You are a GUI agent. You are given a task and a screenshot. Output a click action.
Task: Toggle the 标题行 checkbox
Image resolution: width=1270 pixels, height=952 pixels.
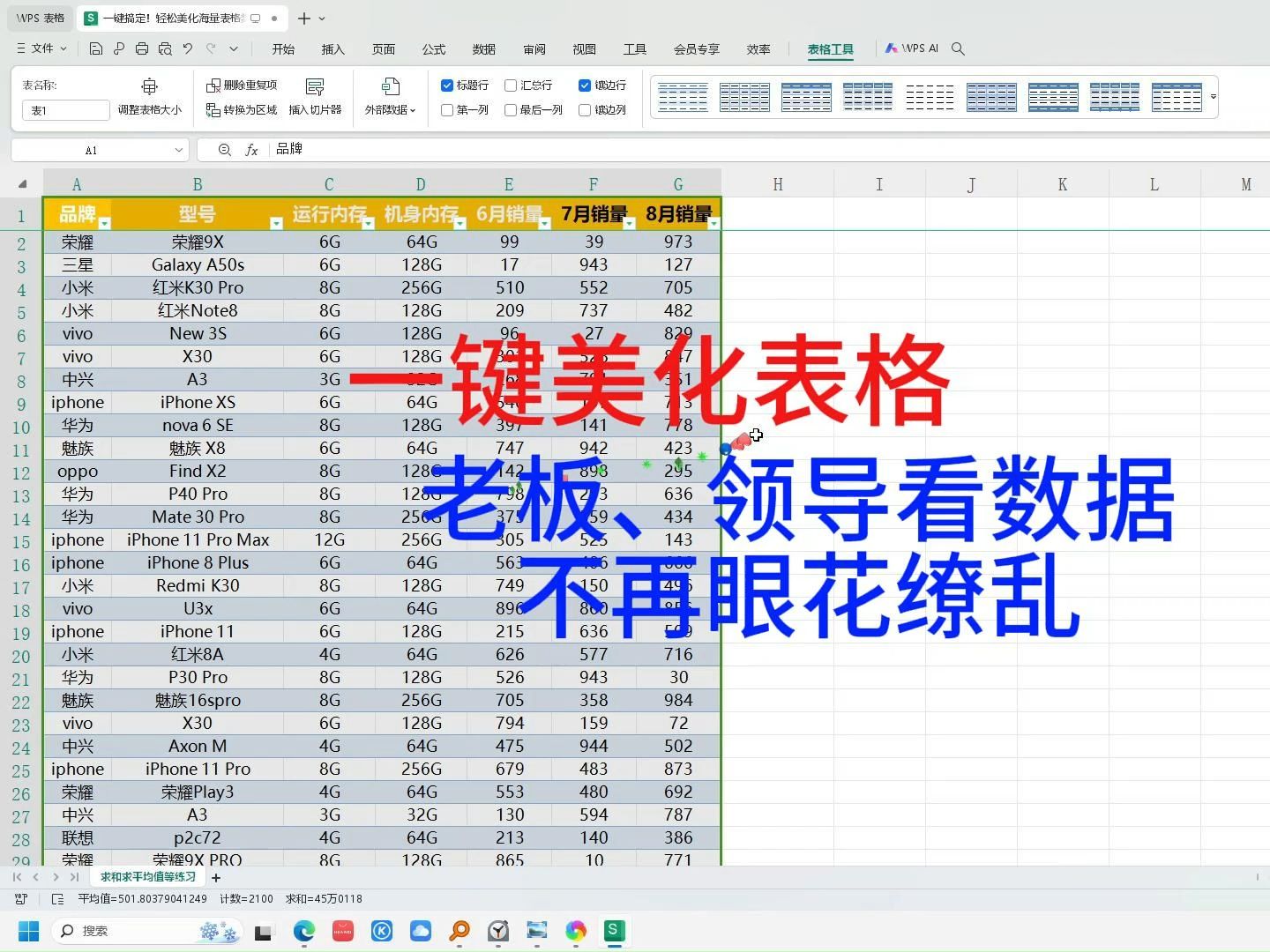[447, 86]
